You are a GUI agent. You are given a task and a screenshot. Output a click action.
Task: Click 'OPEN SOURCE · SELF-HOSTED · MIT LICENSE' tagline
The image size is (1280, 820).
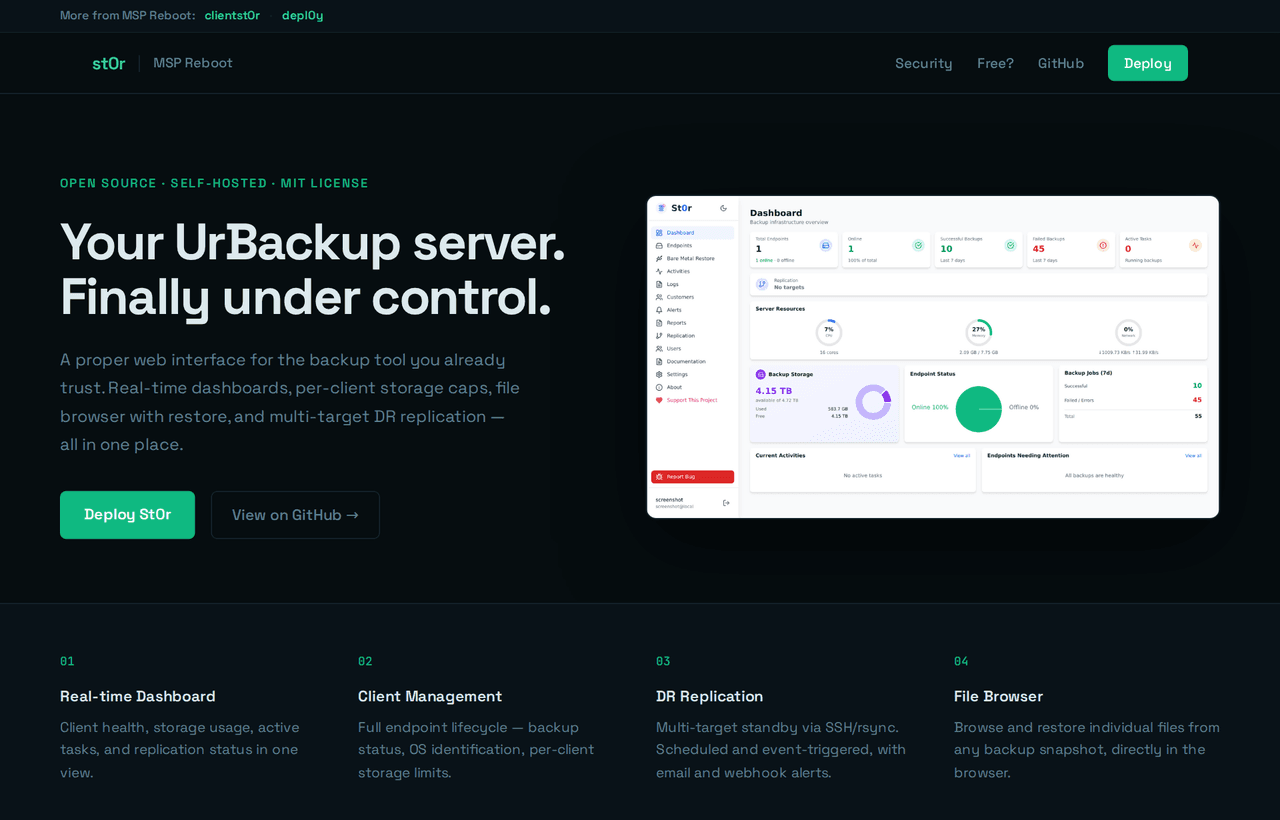pyautogui.click(x=214, y=183)
